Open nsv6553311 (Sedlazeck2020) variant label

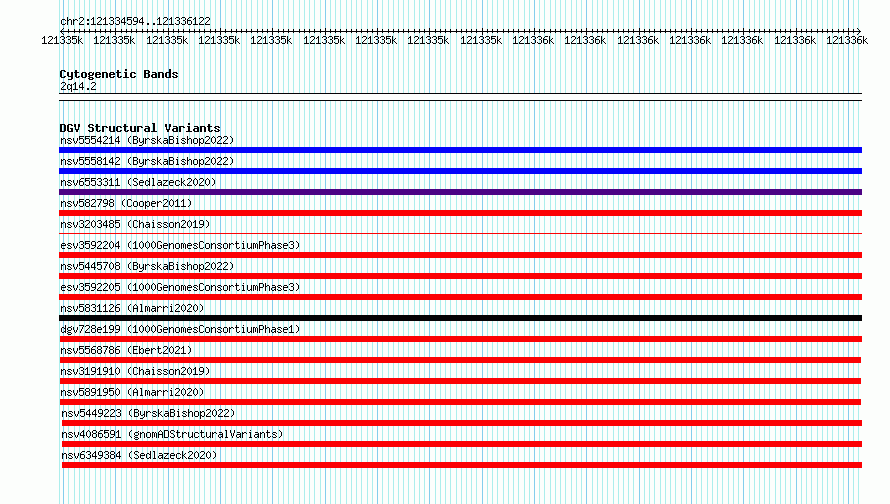pos(138,182)
